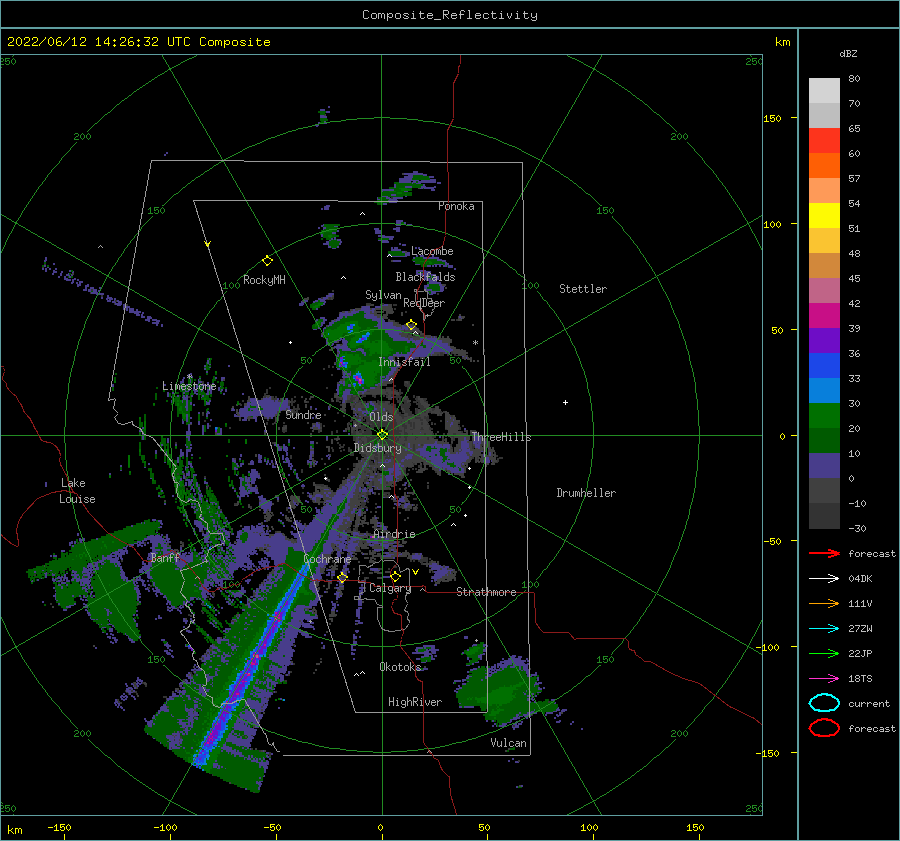Screen dimensions: 900x841
Task: Pick the green 22JP arrow icon
Action: coord(824,653)
